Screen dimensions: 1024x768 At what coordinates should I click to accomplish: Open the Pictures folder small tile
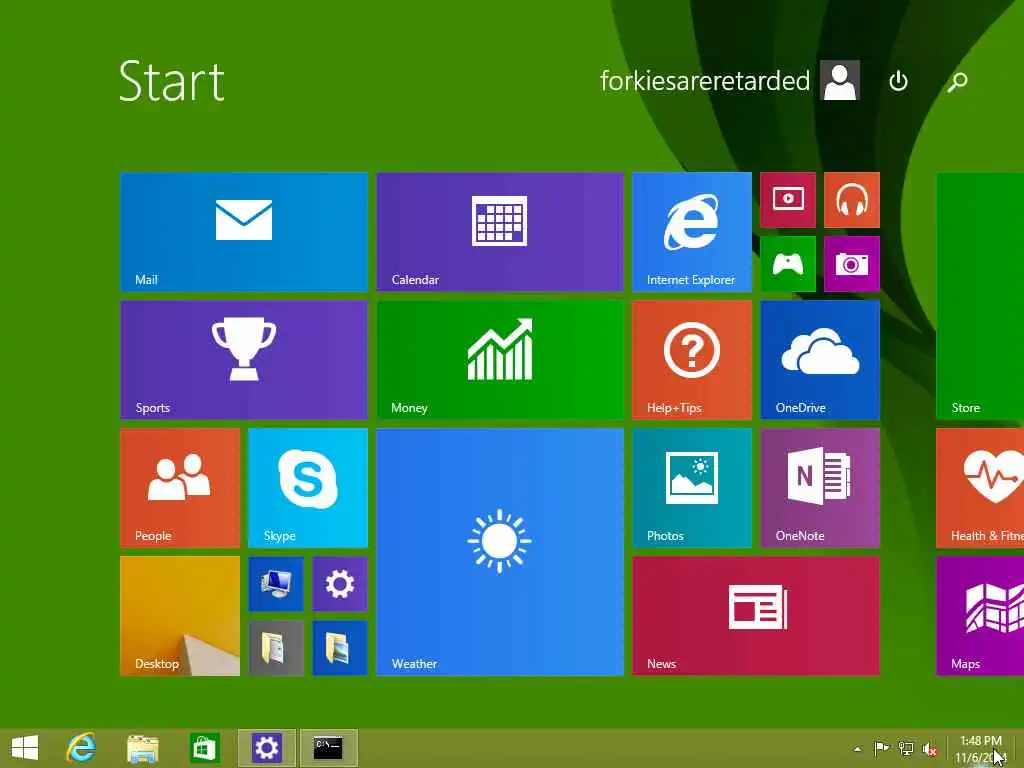coord(340,648)
